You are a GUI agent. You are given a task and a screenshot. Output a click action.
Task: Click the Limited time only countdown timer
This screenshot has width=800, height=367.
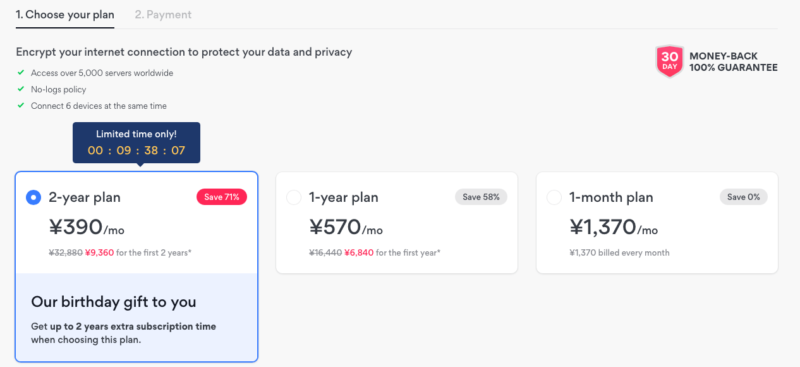(136, 143)
